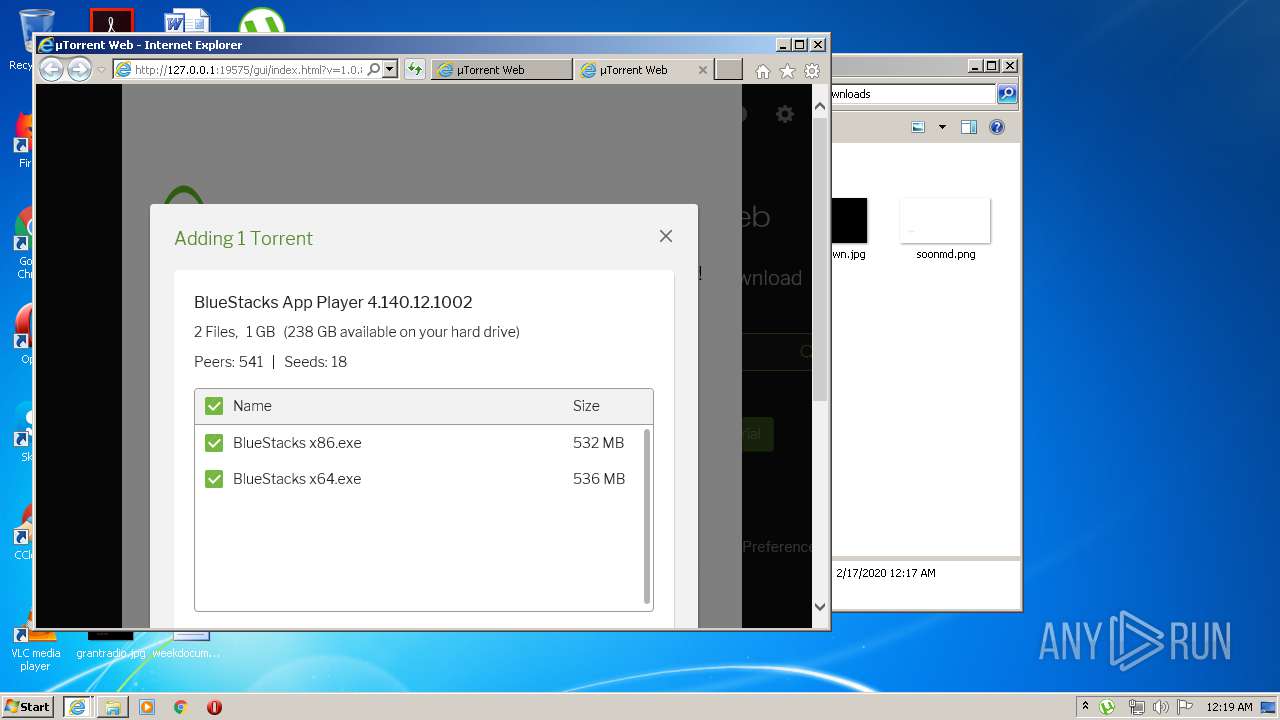Close the active µTorrent Web tab

coord(702,70)
